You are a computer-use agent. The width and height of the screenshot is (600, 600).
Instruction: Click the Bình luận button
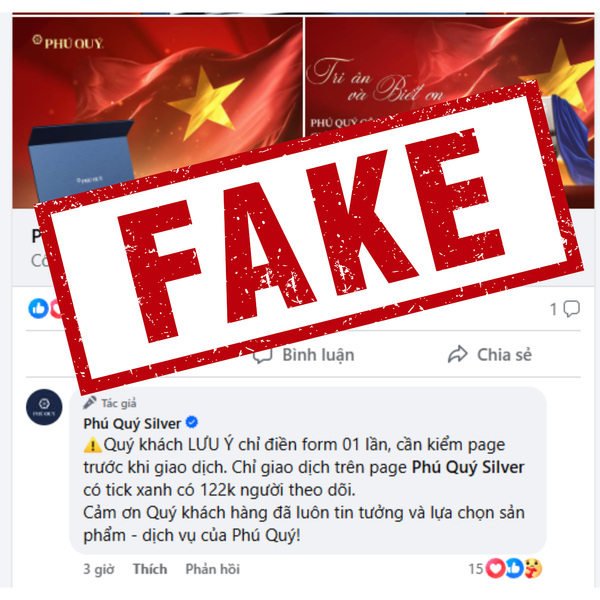point(304,355)
